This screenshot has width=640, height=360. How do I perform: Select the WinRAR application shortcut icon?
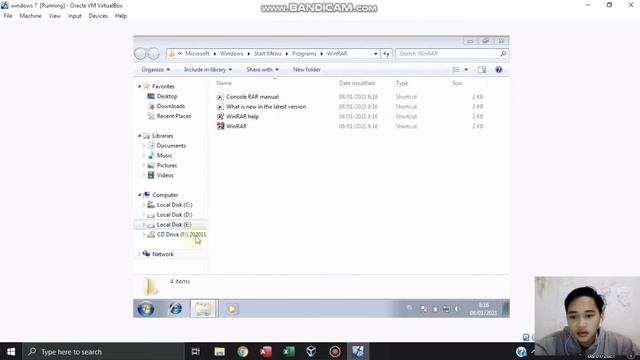click(x=220, y=126)
